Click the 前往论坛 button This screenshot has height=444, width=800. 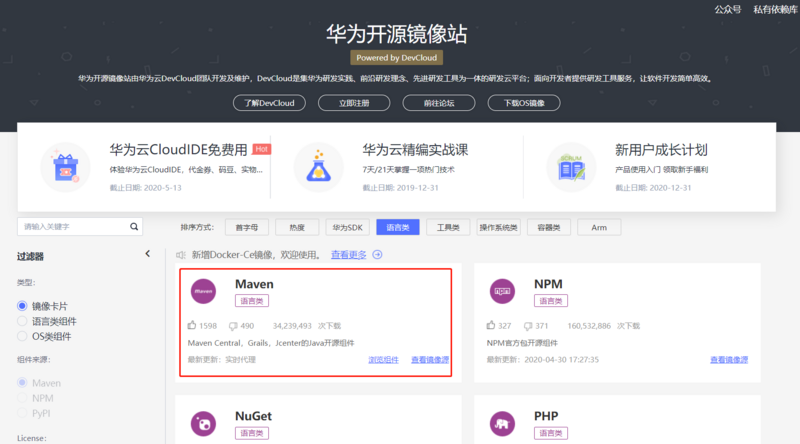point(439,103)
